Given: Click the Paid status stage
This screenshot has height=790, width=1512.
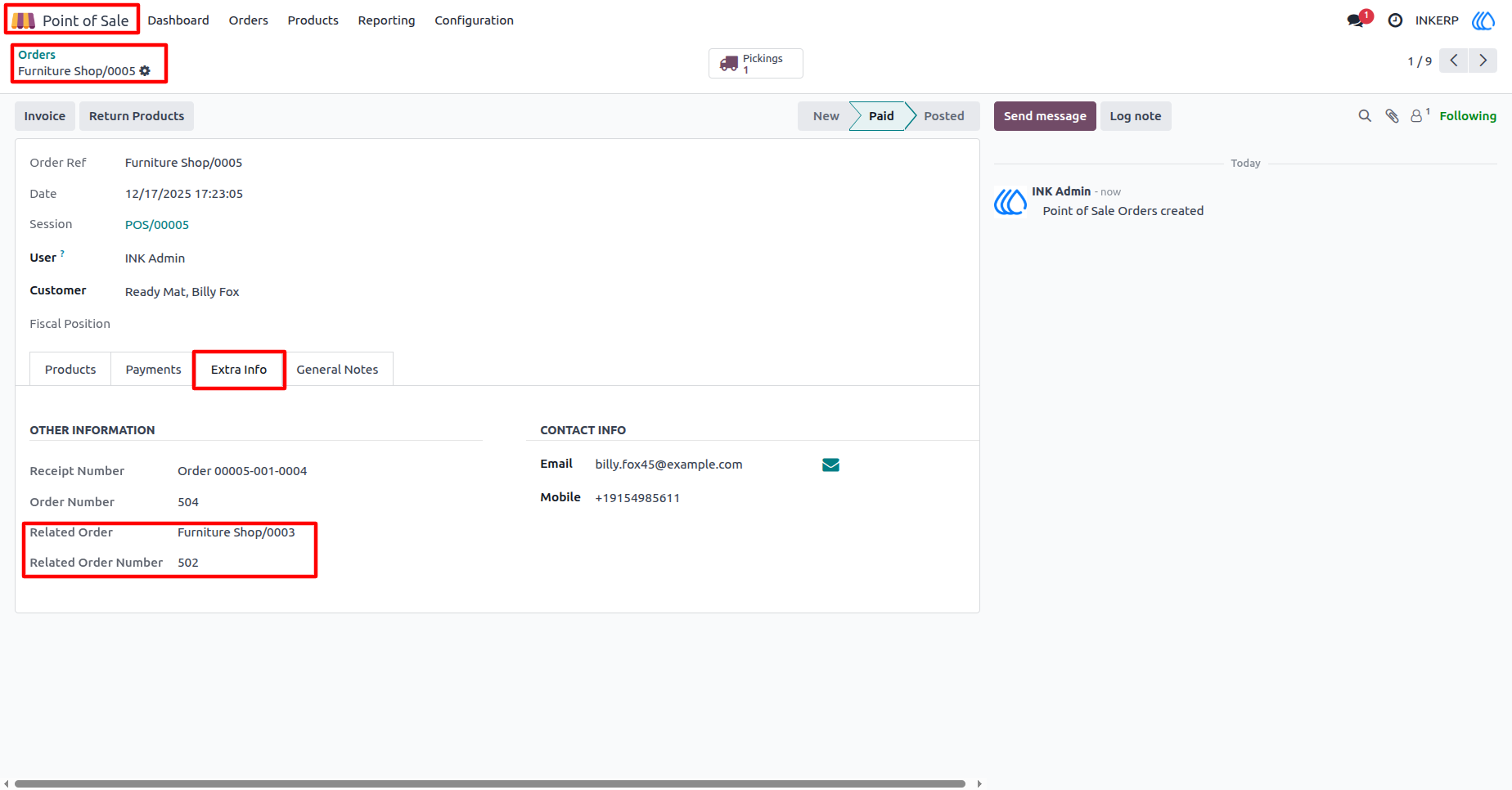Looking at the screenshot, I should pos(880,116).
